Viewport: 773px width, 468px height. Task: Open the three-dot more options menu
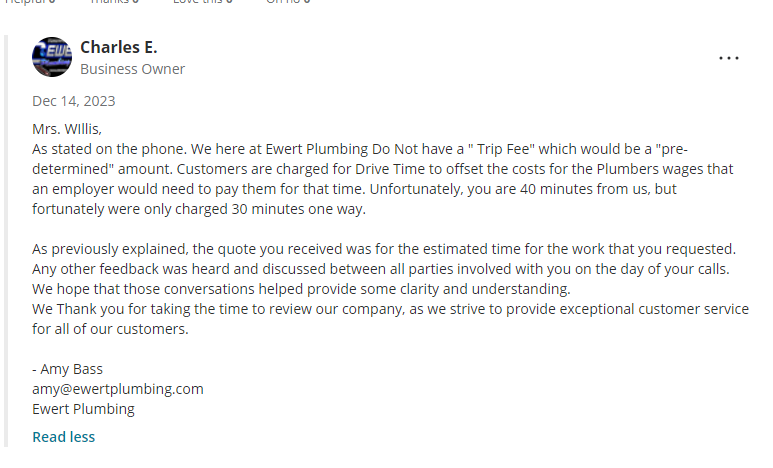click(x=729, y=58)
